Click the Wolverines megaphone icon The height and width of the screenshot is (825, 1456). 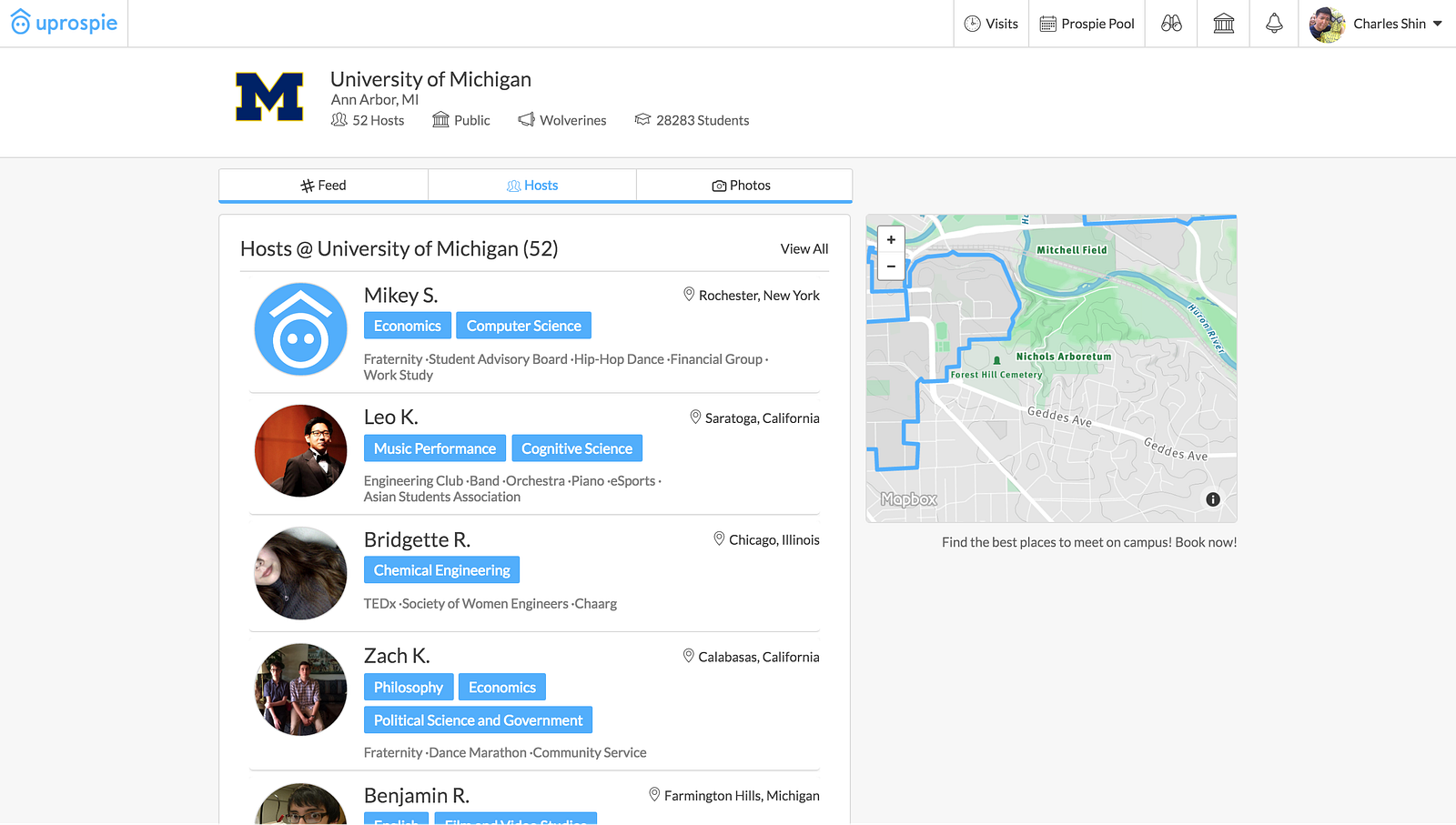(526, 120)
